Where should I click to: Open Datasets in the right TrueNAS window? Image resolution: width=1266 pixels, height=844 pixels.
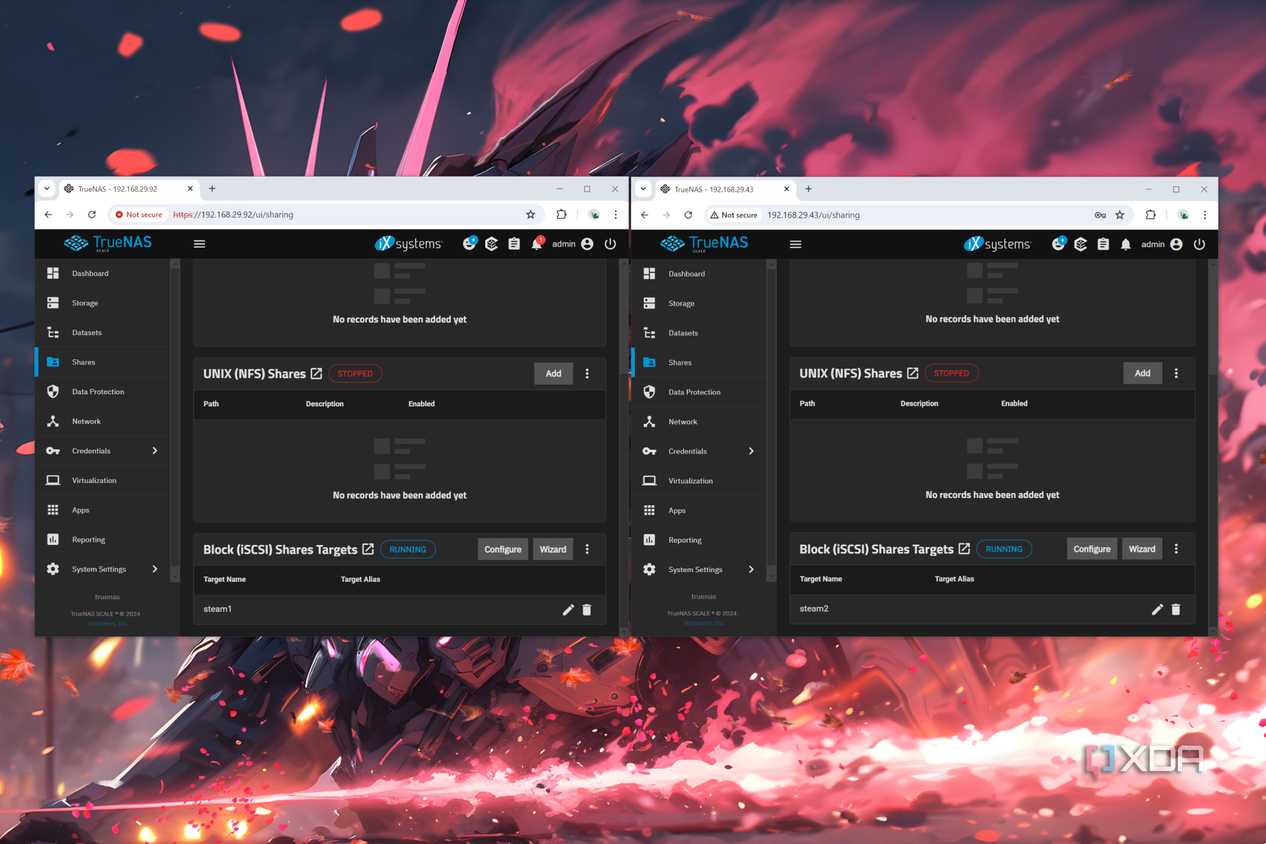tap(683, 333)
